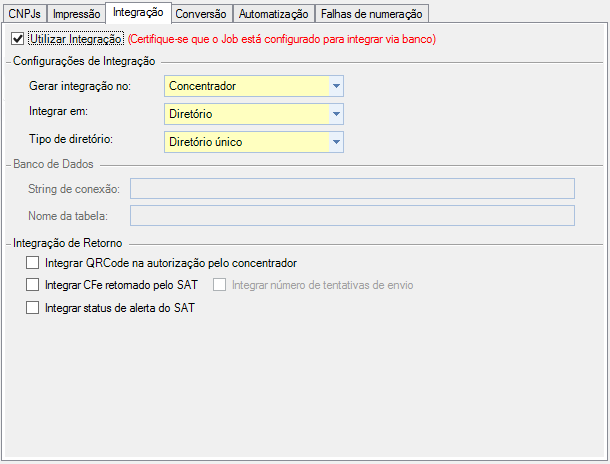Click the Nome da tabela field
The width and height of the screenshot is (610, 464).
coord(352,215)
